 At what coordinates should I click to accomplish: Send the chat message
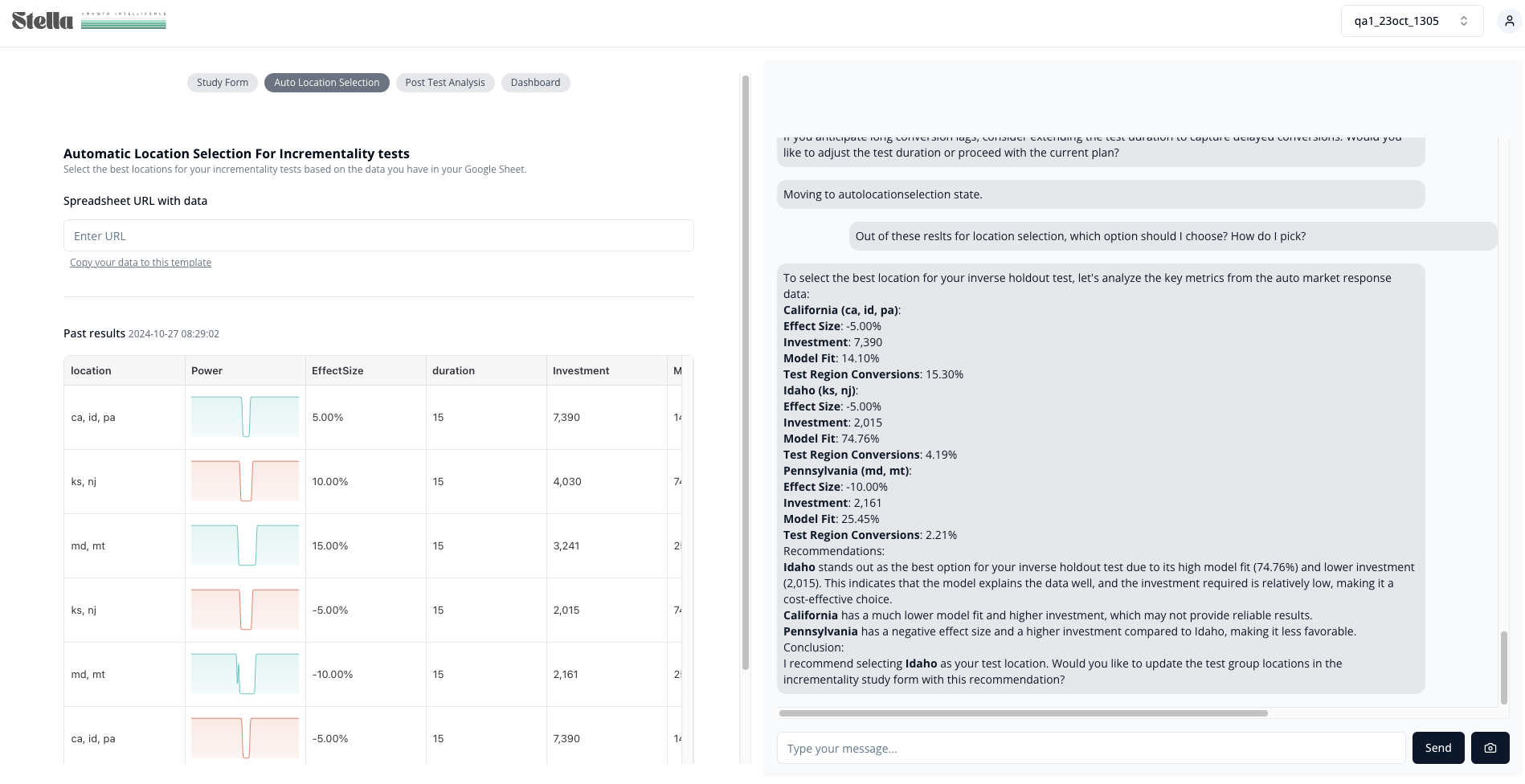1438,748
